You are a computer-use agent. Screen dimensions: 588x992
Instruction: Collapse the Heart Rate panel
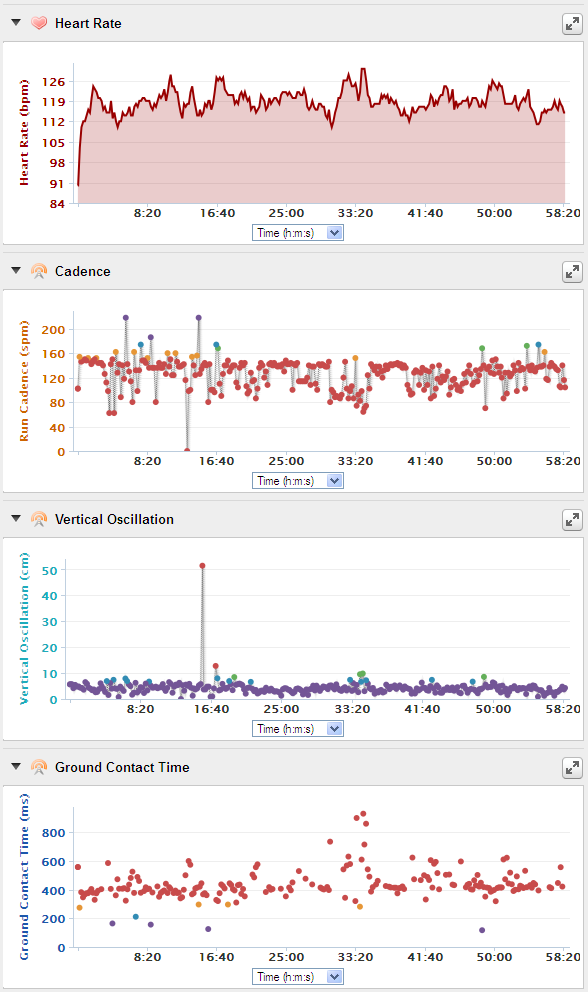(16, 22)
